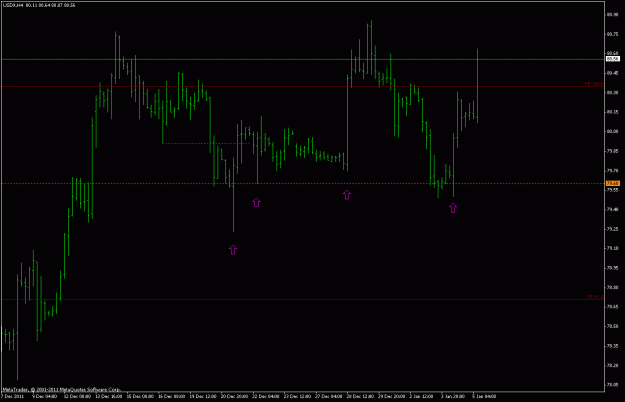Screen dimensions: 625x402
Task: Select the magenta up-arrow under the 22 Dec bar
Action: [256, 202]
